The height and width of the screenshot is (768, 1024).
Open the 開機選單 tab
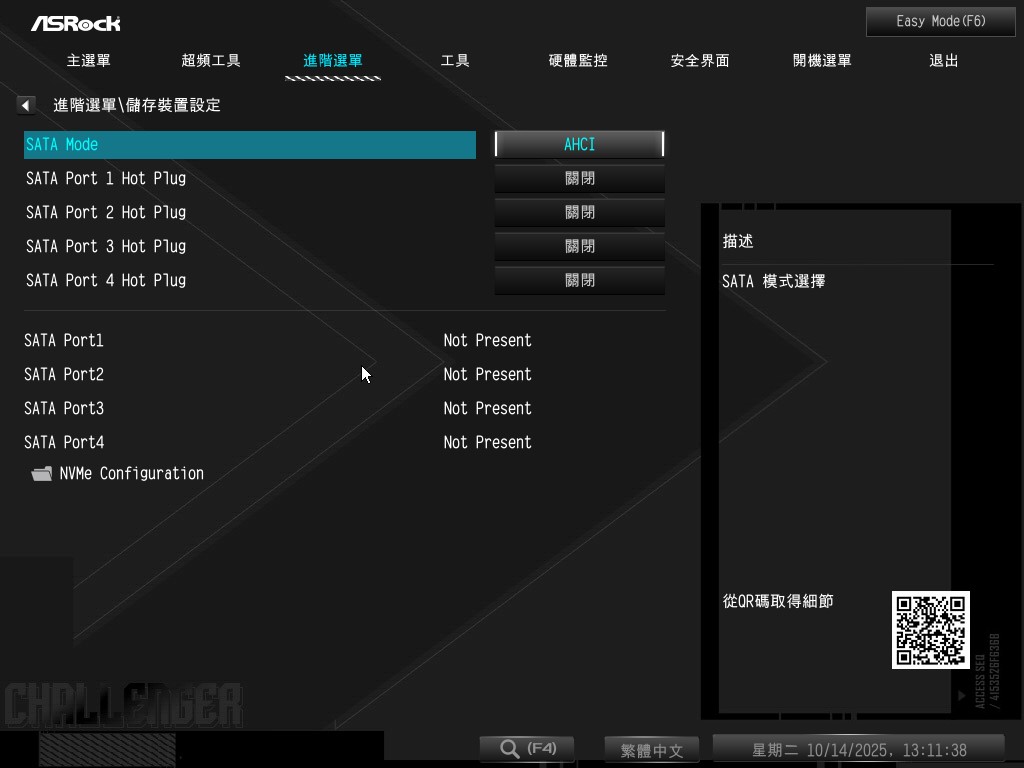tap(822, 61)
